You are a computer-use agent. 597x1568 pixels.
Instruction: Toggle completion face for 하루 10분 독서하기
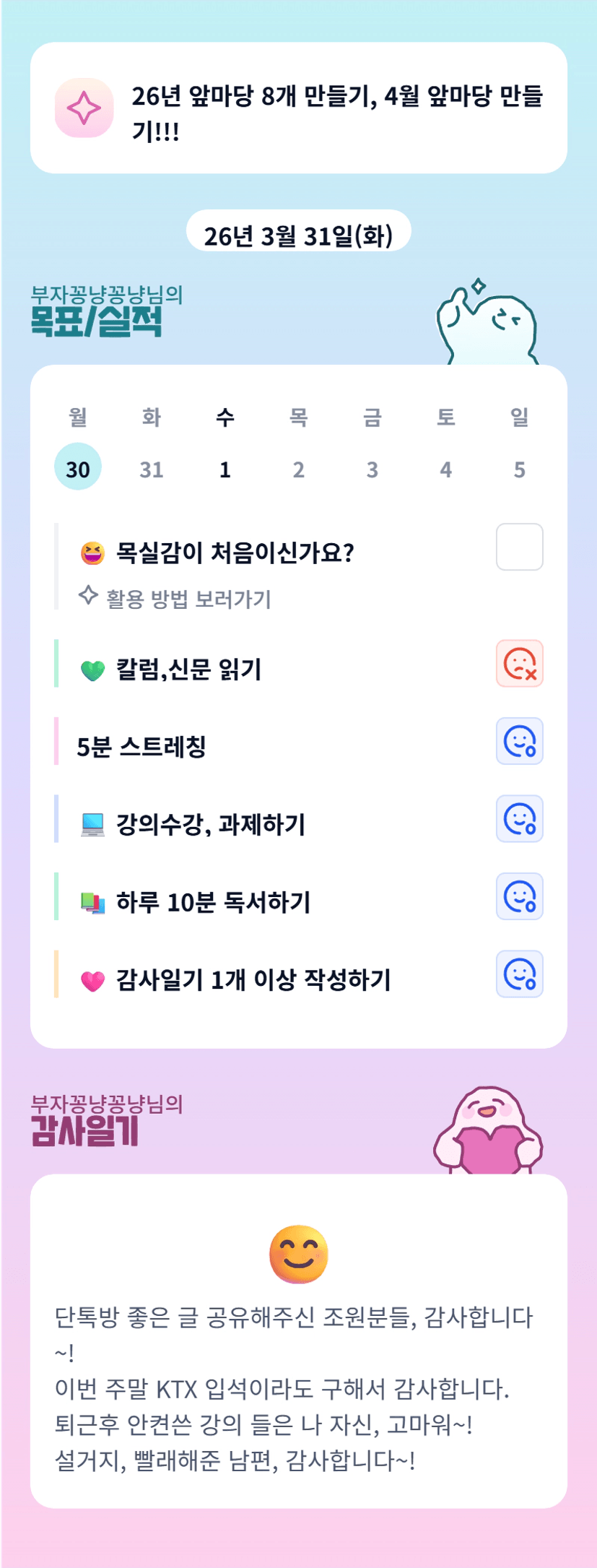[519, 896]
